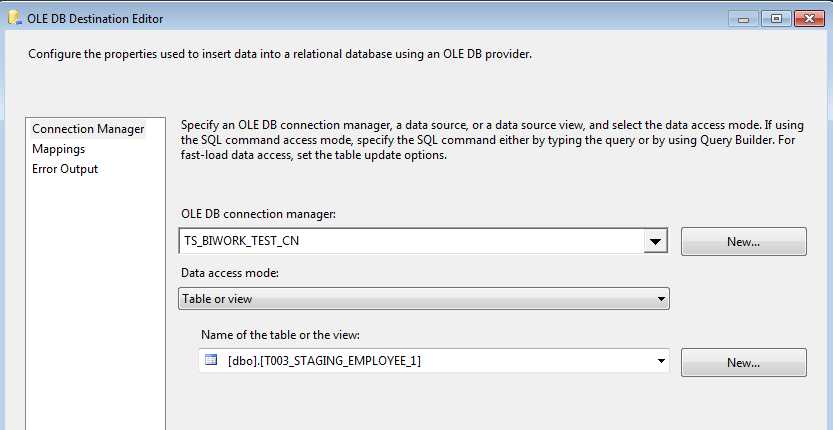Click the [dbo].[T003_STAGING_EMPLOYEE_1] table name text
This screenshot has width=833, height=430.
pos(324,361)
